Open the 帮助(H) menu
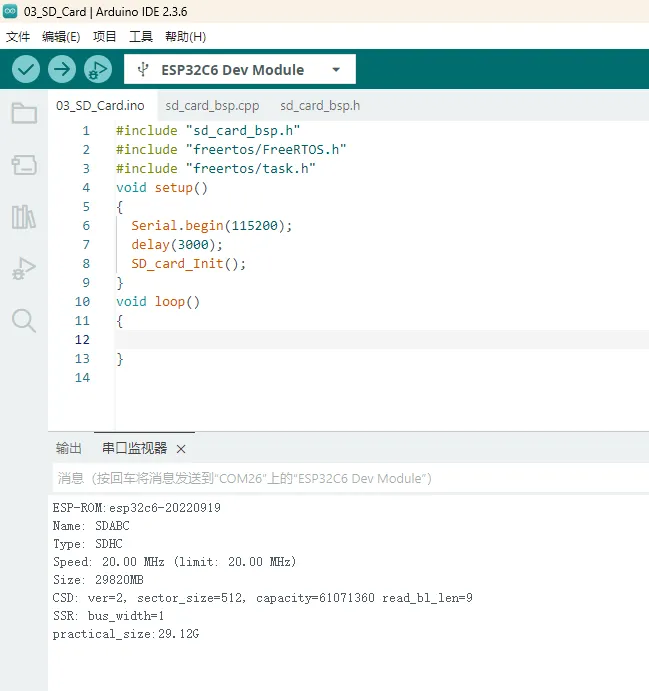The image size is (649, 691). tap(185, 36)
